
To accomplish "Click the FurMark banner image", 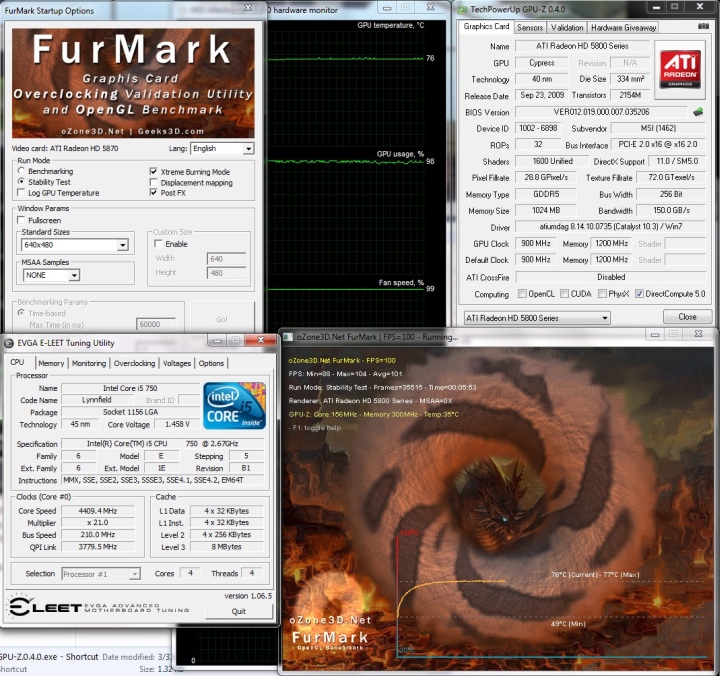I will [x=133, y=83].
